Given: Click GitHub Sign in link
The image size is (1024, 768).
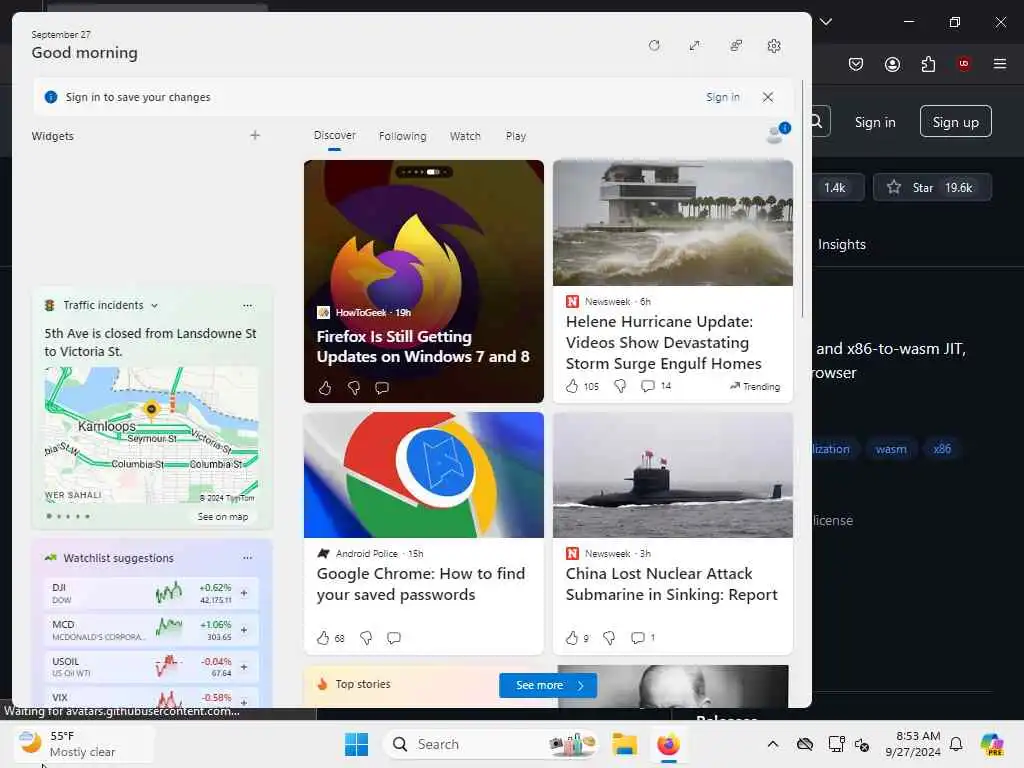Looking at the screenshot, I should (x=875, y=122).
